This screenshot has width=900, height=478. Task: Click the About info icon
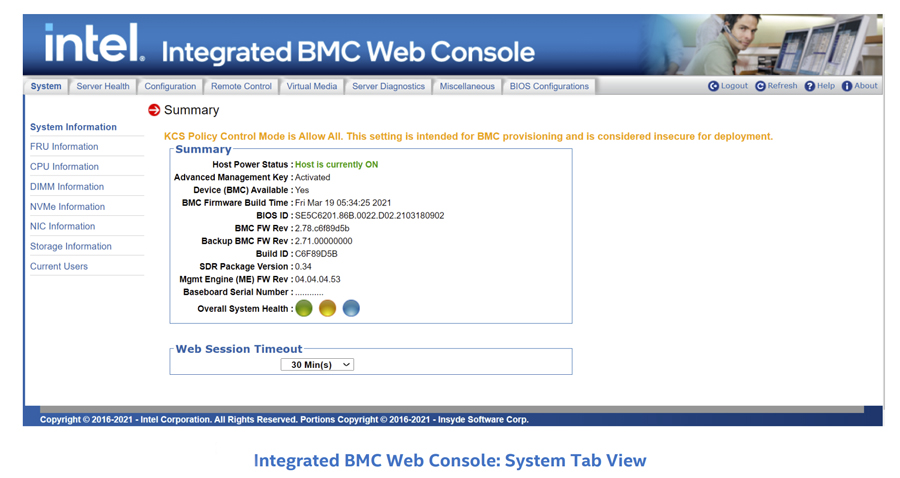point(847,86)
